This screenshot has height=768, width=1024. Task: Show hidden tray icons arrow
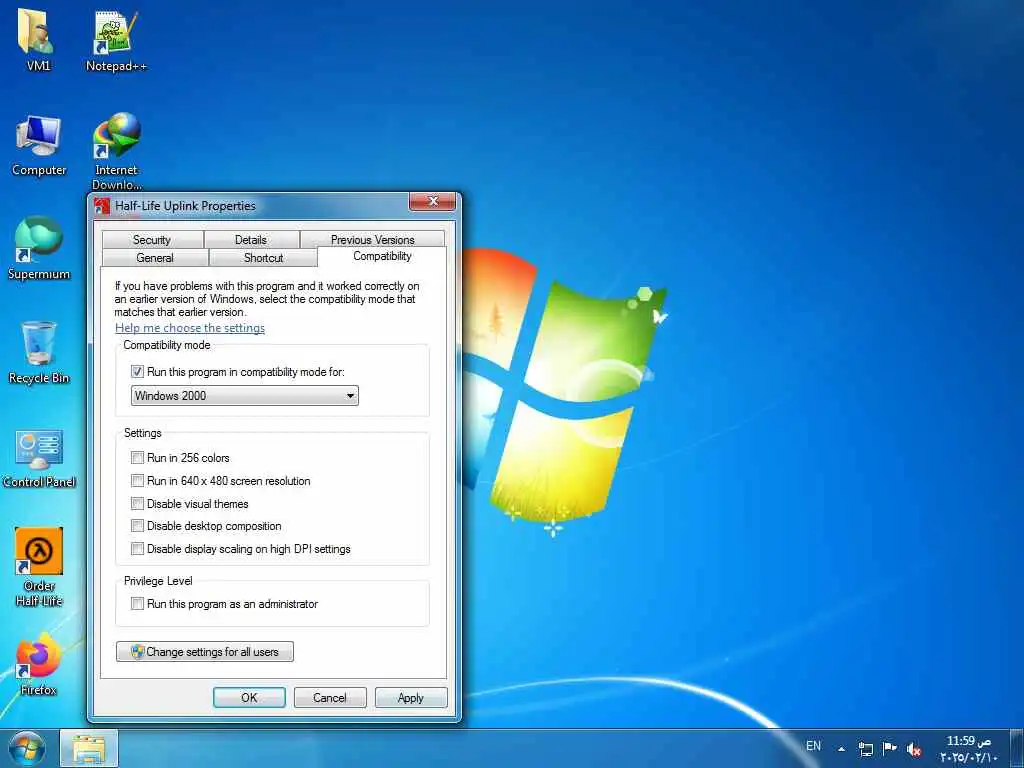click(x=842, y=749)
